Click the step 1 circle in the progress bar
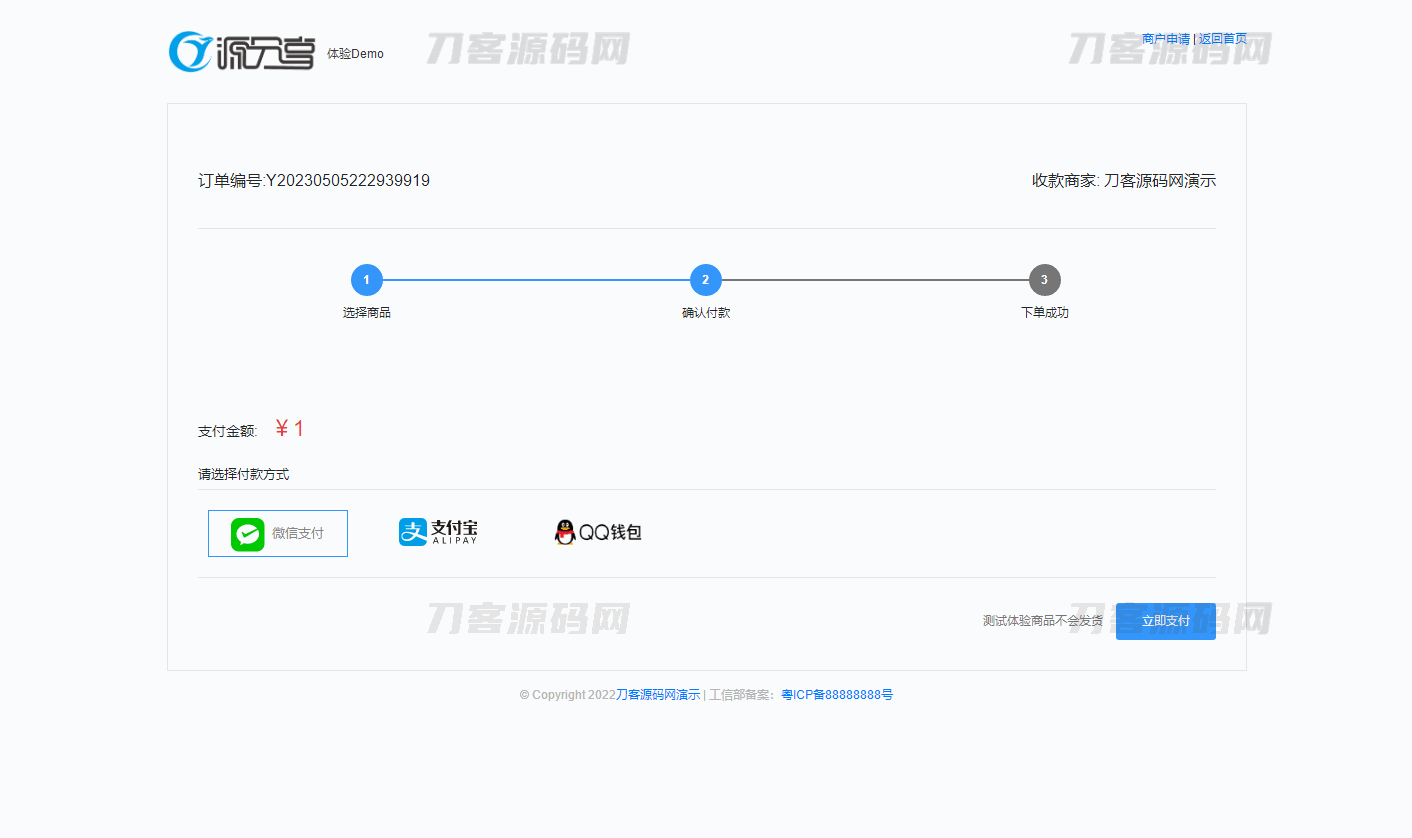 coord(366,280)
